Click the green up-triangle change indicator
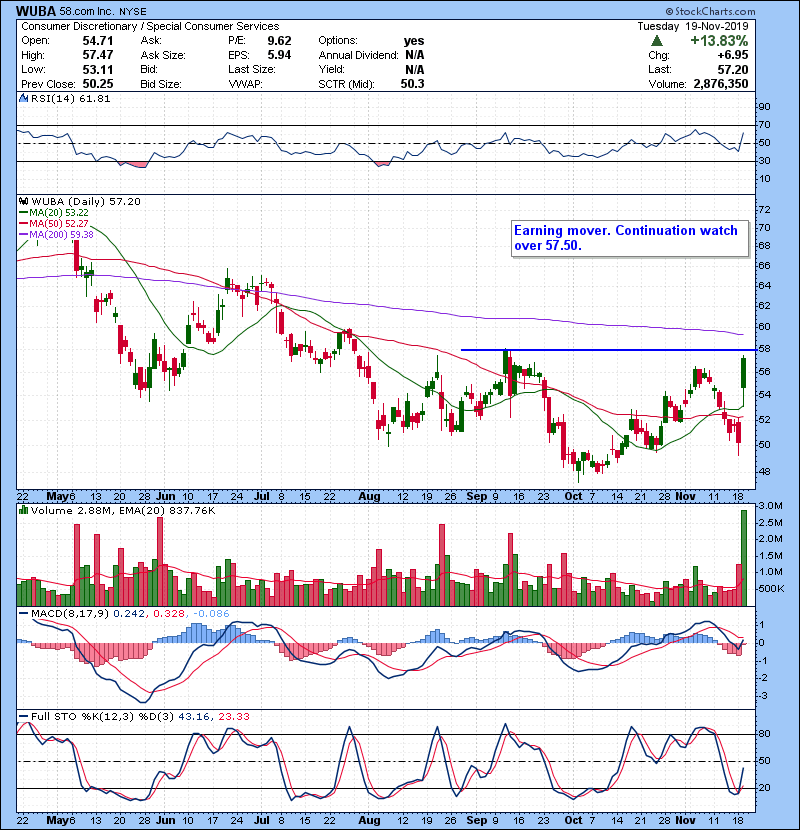800x830 pixels. point(657,41)
